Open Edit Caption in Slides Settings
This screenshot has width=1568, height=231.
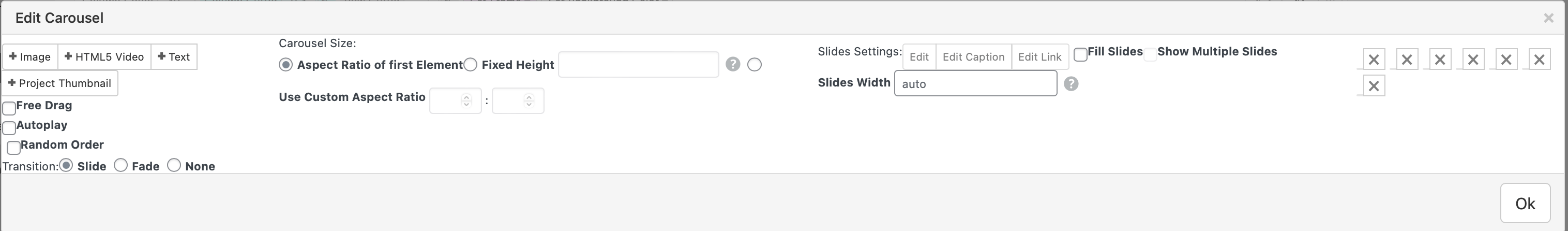pos(973,56)
